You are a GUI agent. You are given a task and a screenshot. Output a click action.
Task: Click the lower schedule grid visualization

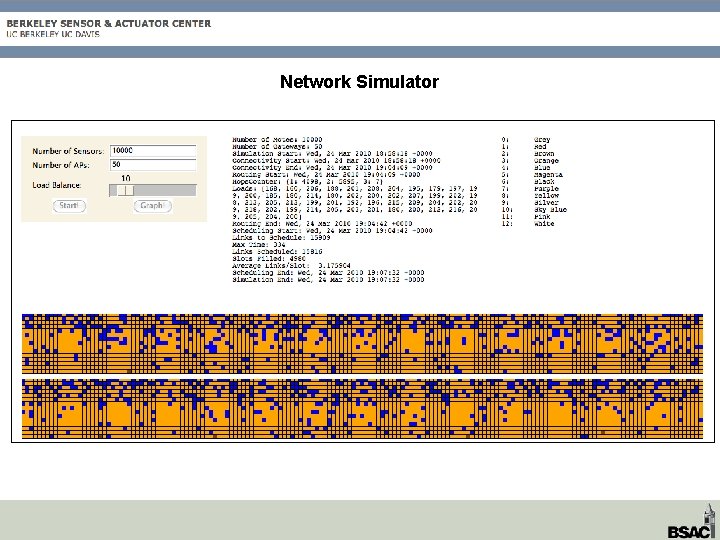pos(362,409)
